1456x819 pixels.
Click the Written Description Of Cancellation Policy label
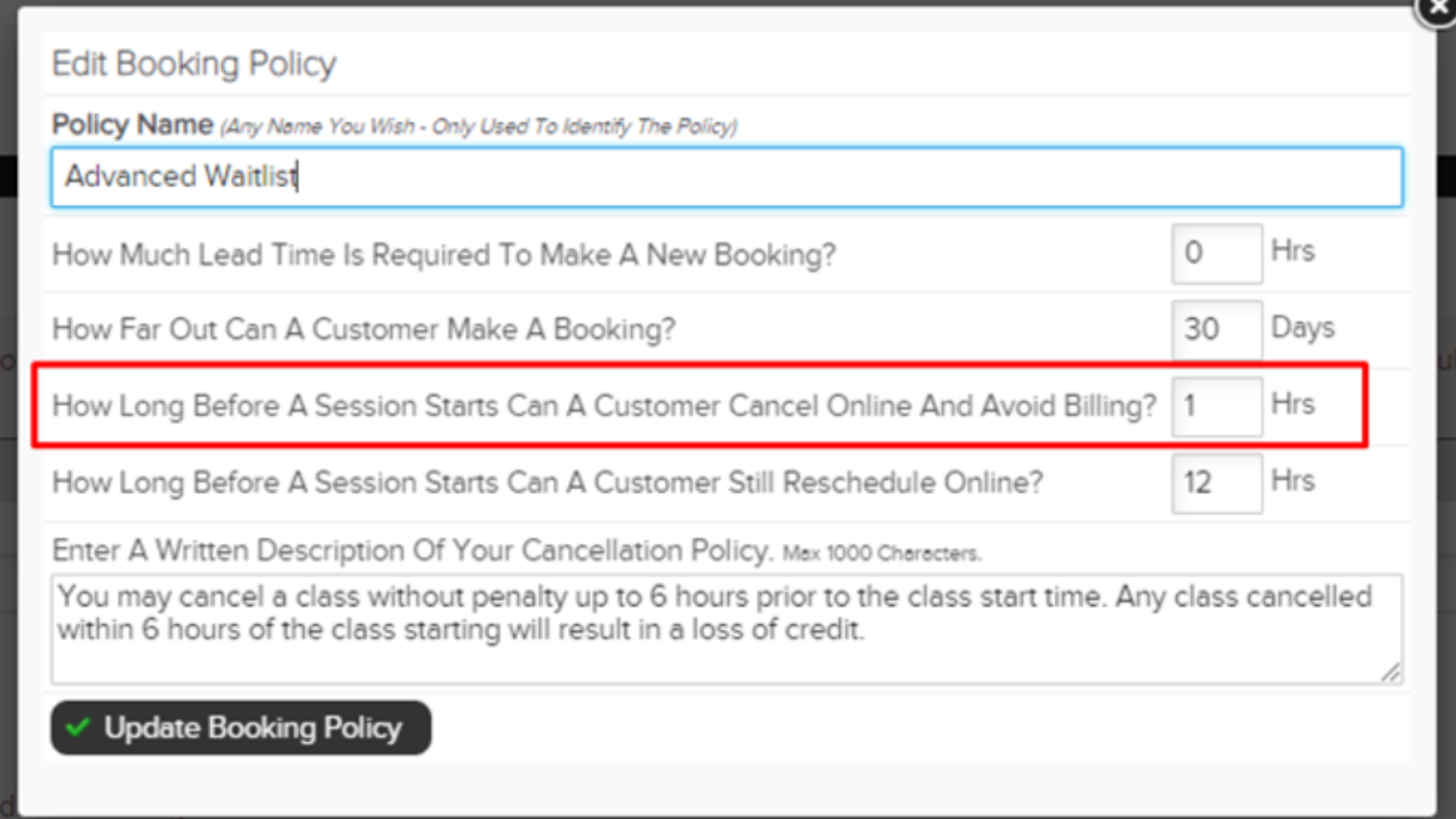coord(412,551)
